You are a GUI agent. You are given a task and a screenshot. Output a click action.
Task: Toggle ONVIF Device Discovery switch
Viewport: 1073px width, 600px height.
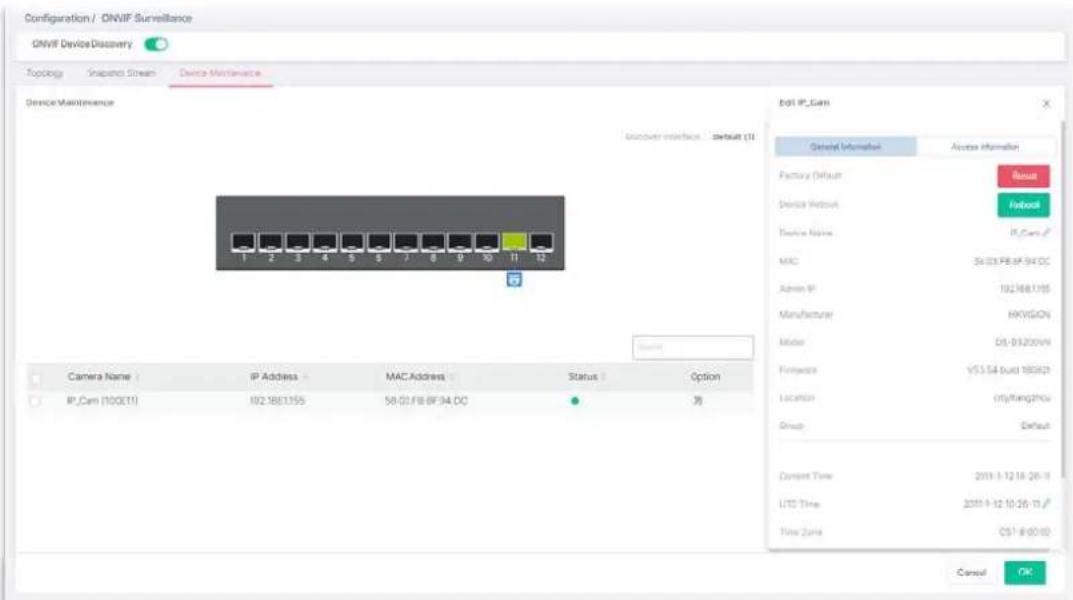(x=156, y=44)
